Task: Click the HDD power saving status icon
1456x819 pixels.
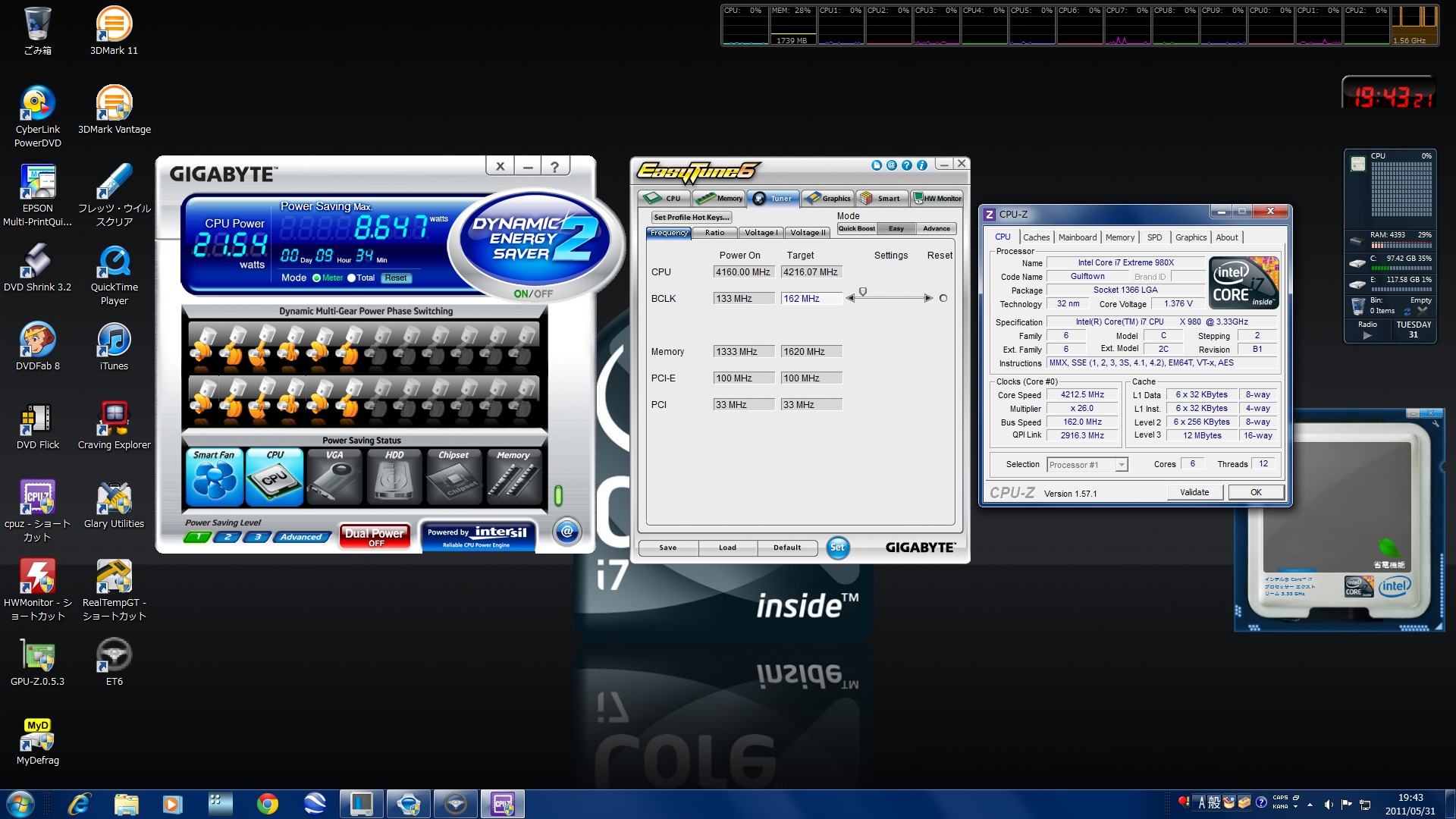Action: click(394, 476)
